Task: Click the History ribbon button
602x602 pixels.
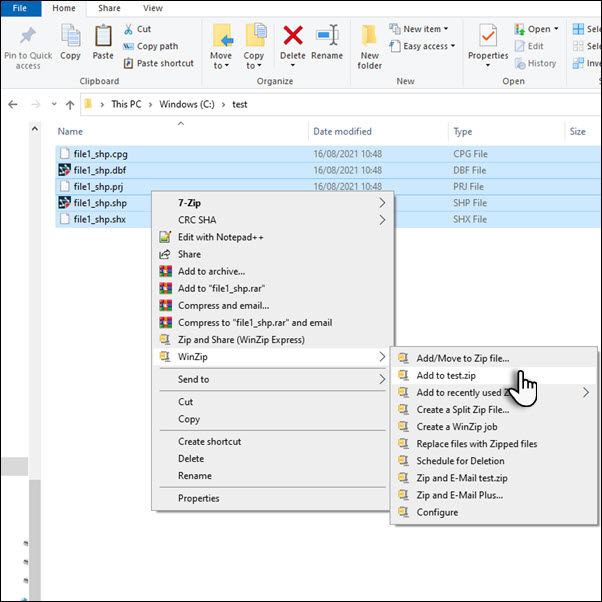Action: (535, 63)
